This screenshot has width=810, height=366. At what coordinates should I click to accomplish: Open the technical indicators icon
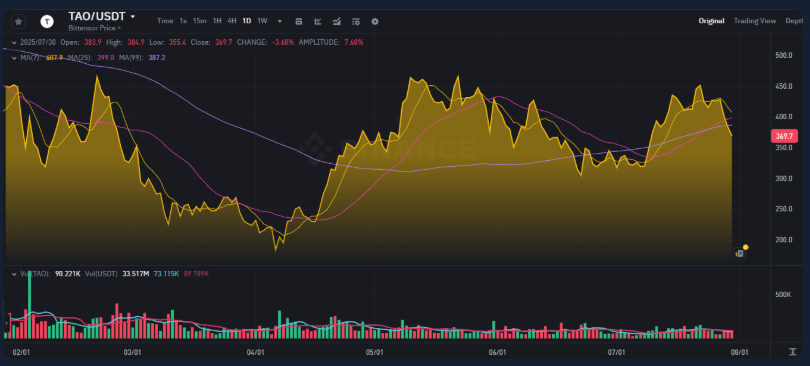click(337, 21)
